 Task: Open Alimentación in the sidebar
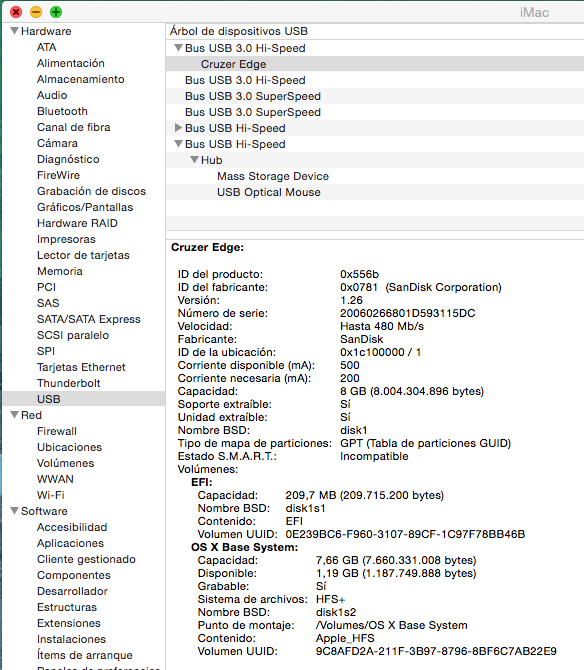tap(70, 63)
